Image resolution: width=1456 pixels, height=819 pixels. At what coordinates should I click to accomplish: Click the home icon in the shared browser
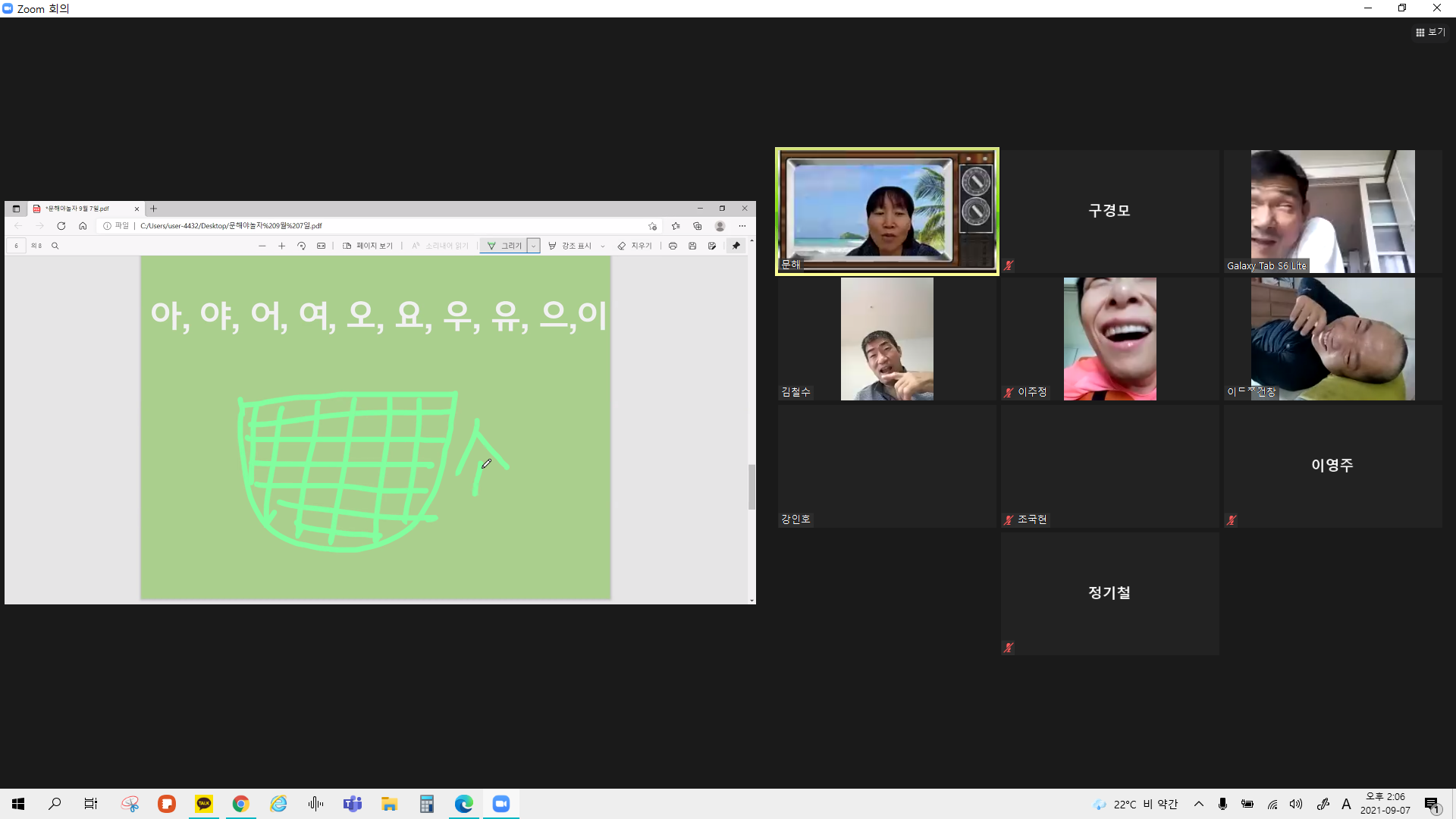[83, 226]
